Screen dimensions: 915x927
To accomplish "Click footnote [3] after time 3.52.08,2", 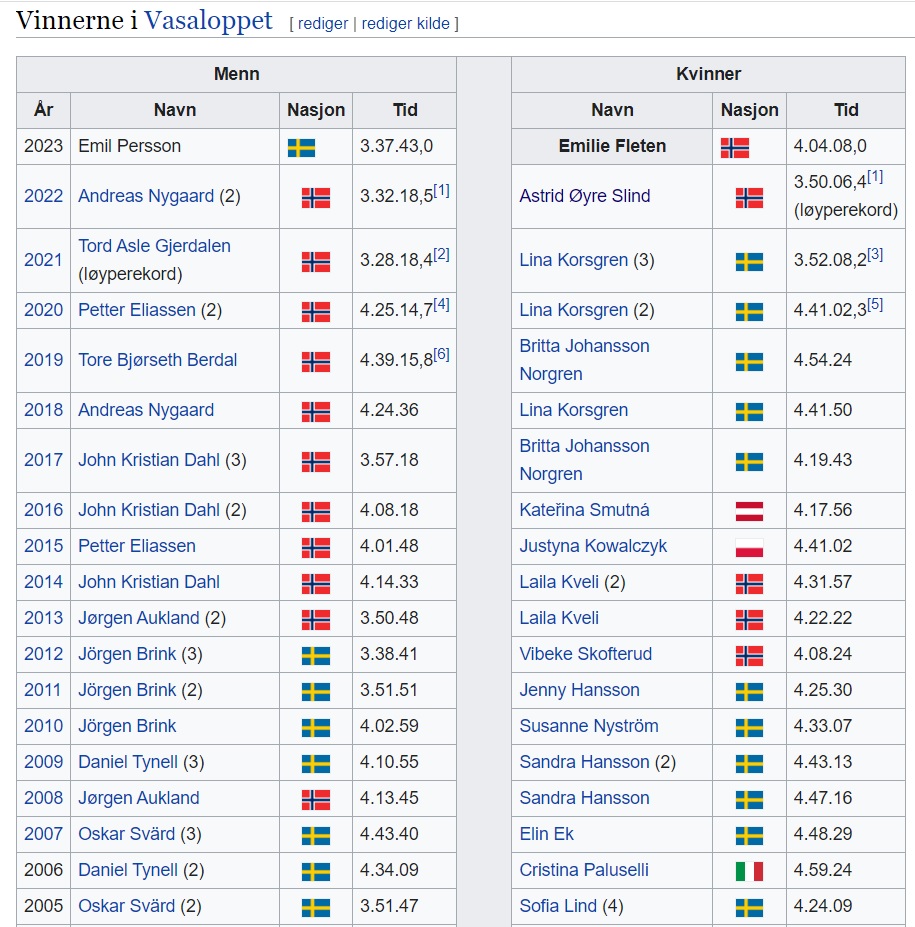I will (x=875, y=255).
